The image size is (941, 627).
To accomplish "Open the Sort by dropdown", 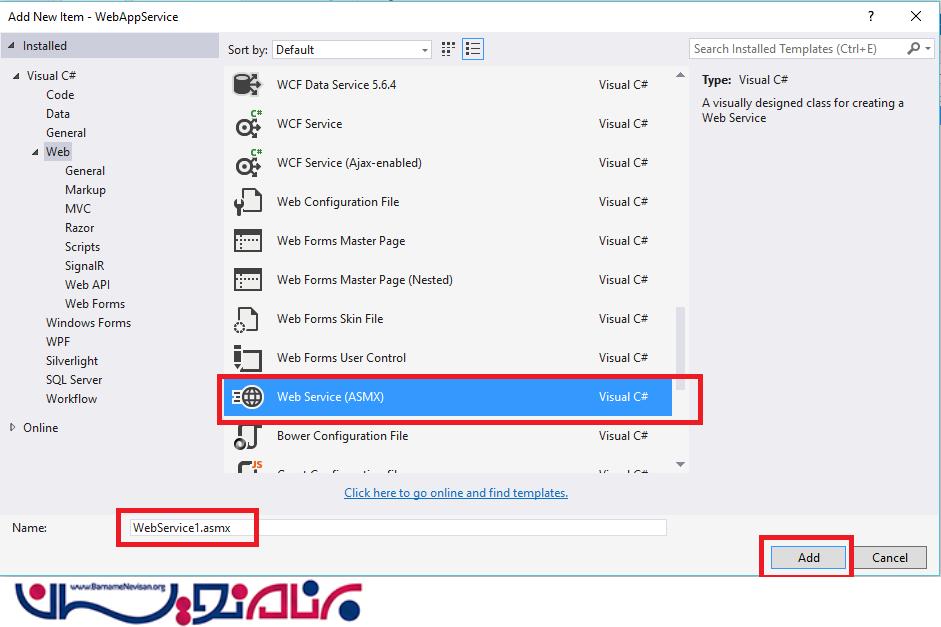I will 351,49.
